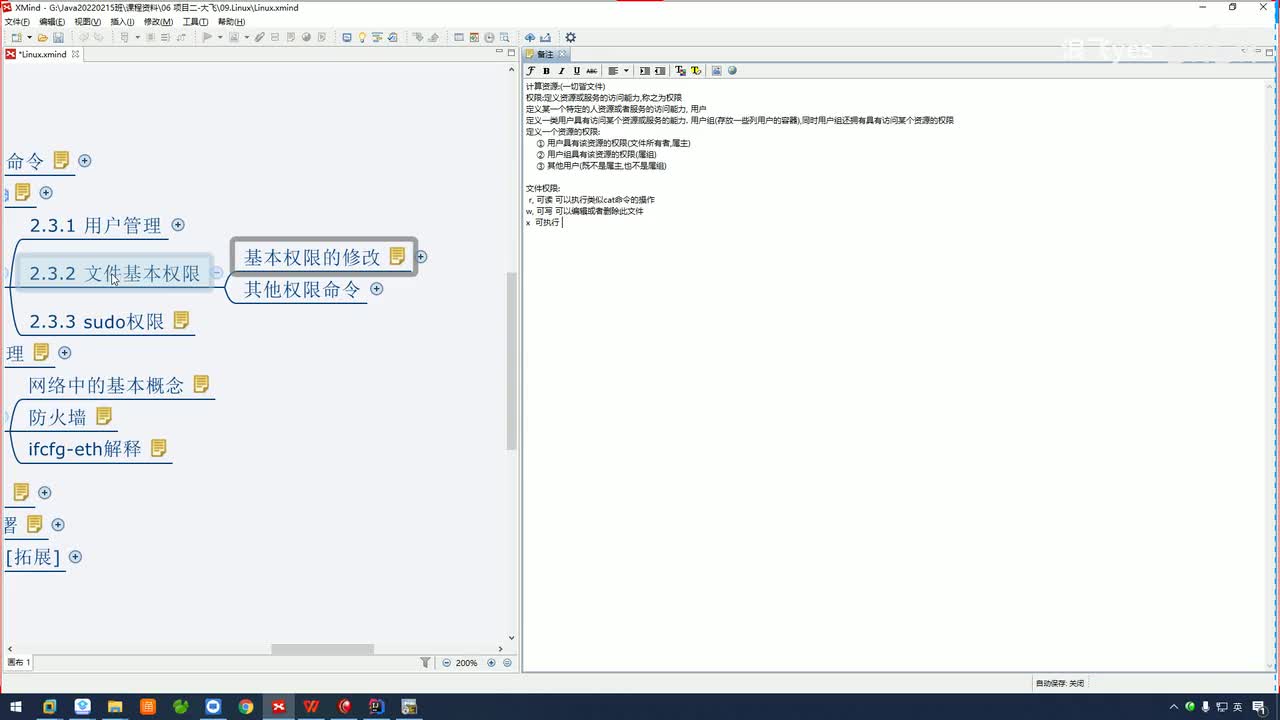
Task: Toggle underline in notes toolbar
Action: tap(576, 71)
